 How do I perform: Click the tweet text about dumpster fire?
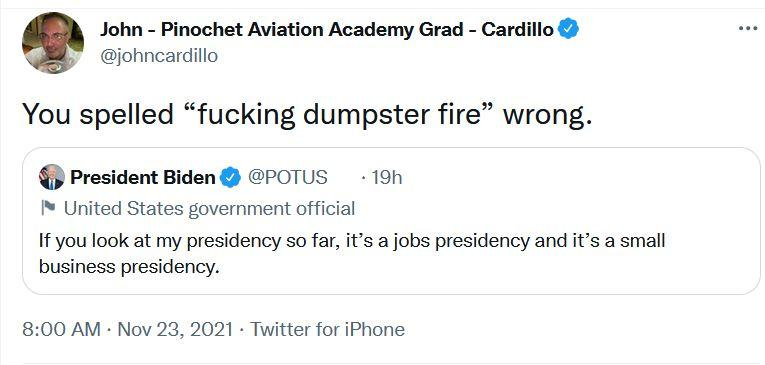point(307,115)
